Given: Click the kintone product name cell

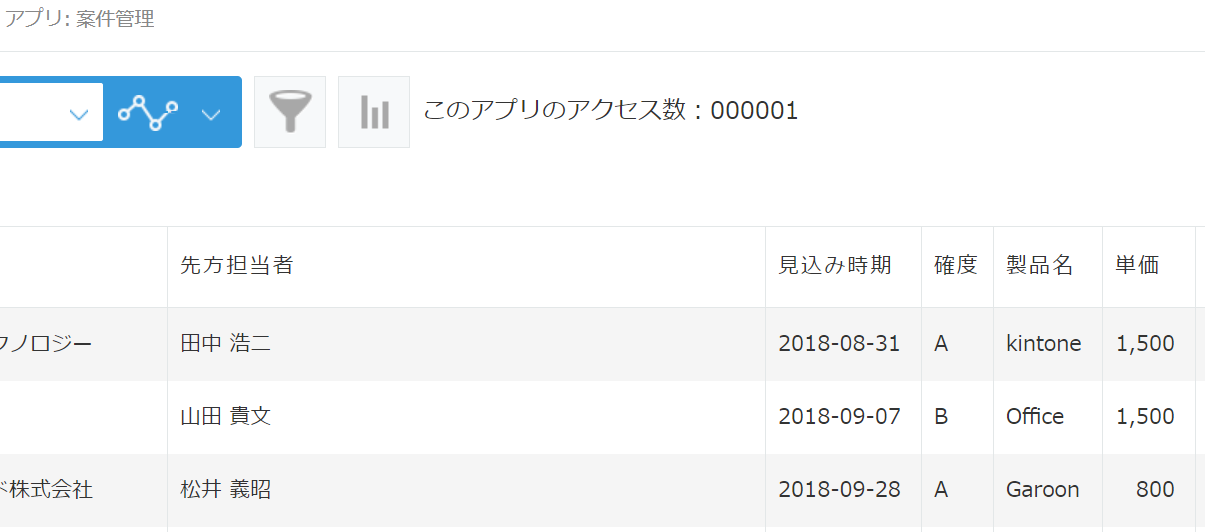Looking at the screenshot, I should pyautogui.click(x=1044, y=344).
